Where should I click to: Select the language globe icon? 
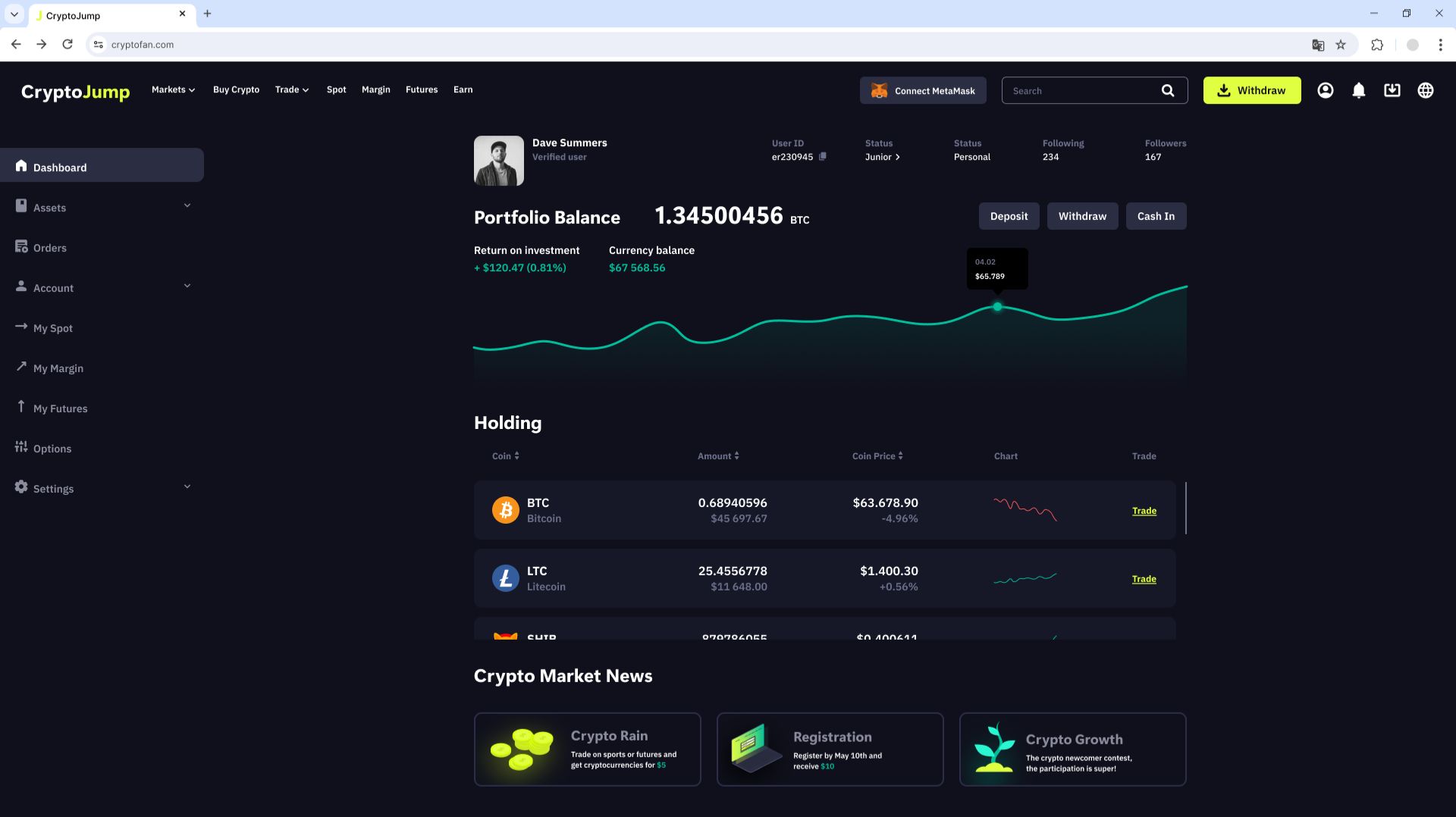1426,90
